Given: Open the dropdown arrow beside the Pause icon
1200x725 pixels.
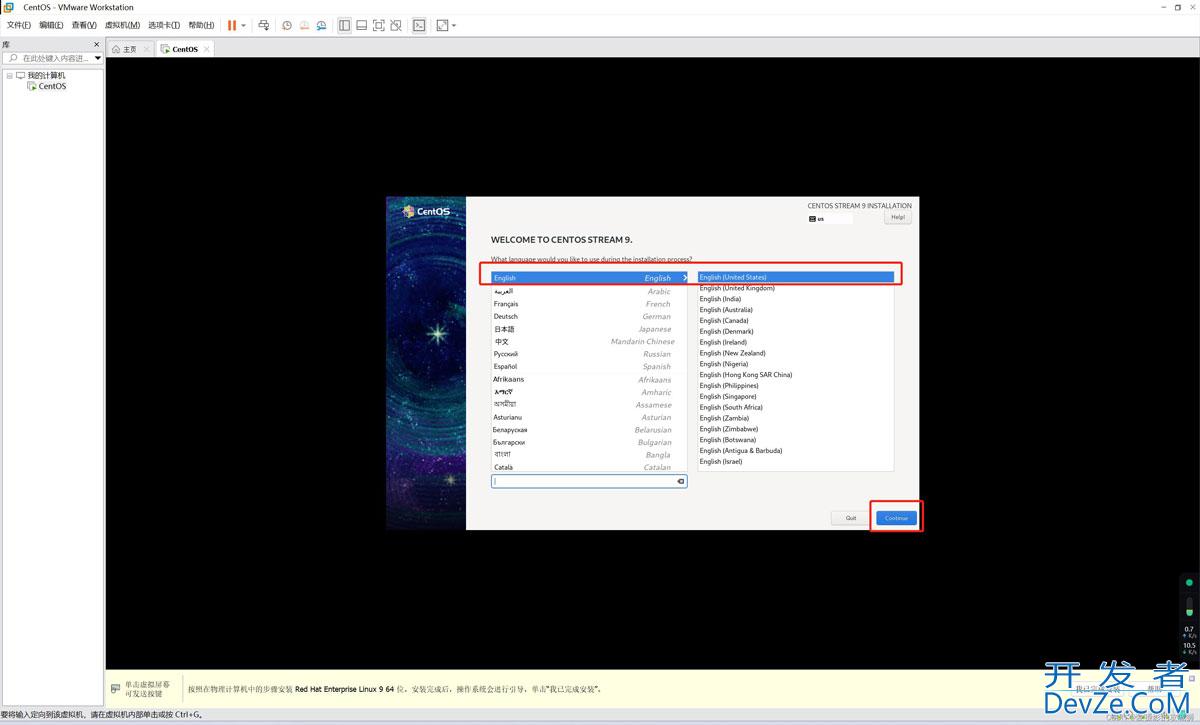Looking at the screenshot, I should tap(243, 25).
